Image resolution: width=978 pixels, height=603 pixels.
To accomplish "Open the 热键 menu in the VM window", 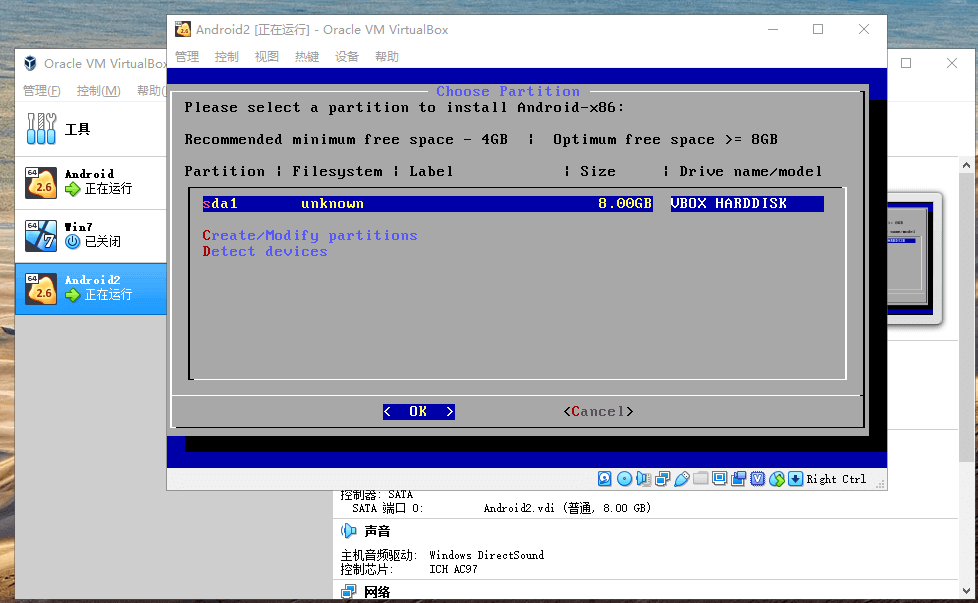I will [x=306, y=57].
